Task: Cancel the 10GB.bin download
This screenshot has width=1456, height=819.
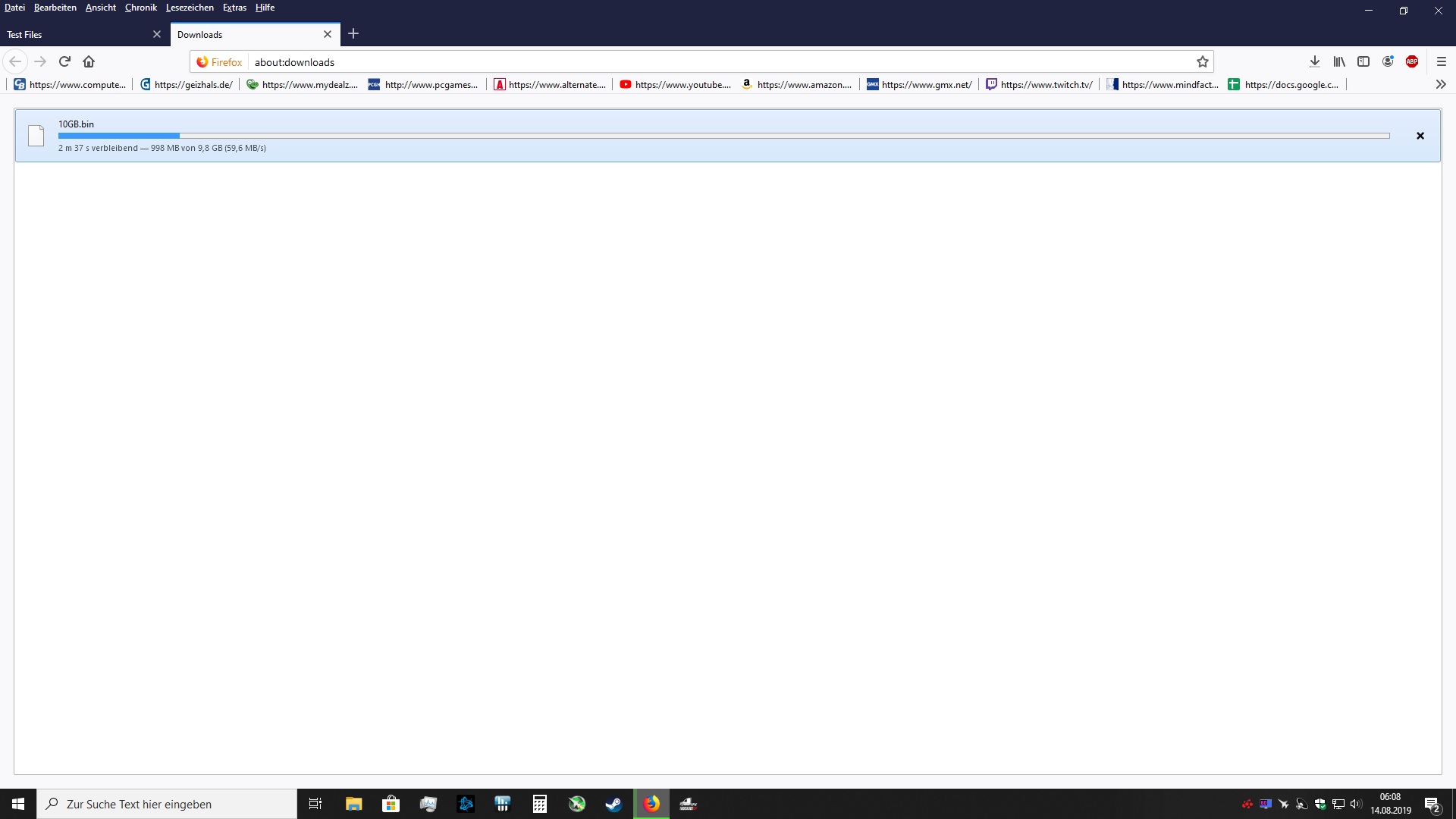Action: coord(1420,136)
